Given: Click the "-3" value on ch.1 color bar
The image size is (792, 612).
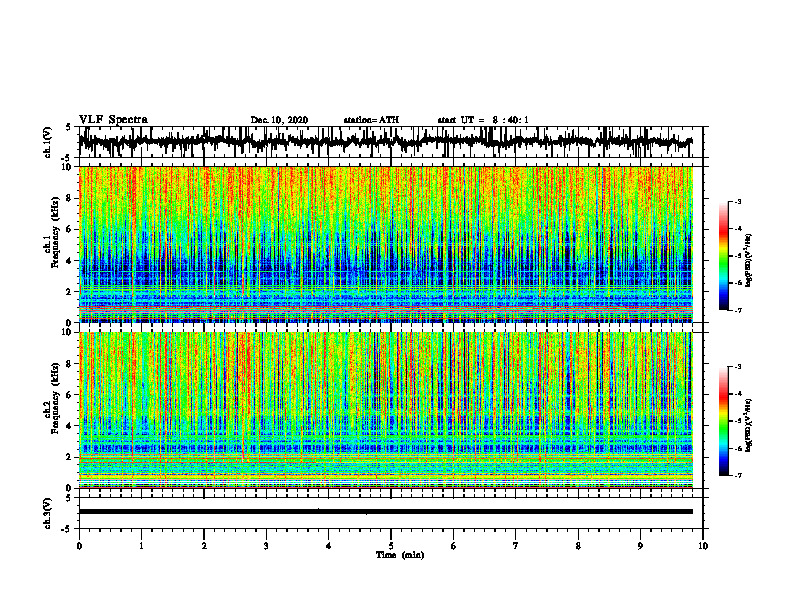Looking at the screenshot, I should [x=737, y=201].
